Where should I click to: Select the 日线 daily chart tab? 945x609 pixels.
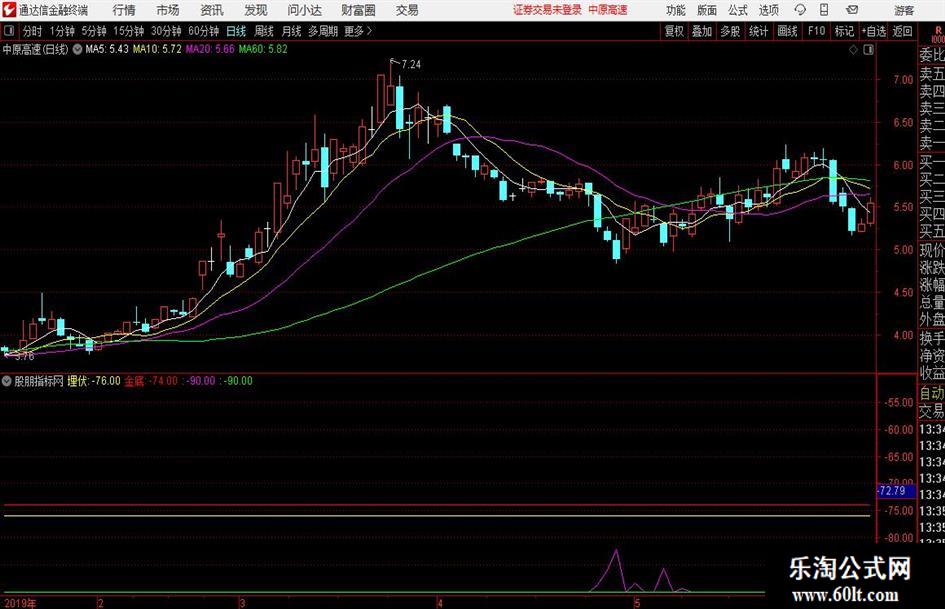pyautogui.click(x=236, y=31)
